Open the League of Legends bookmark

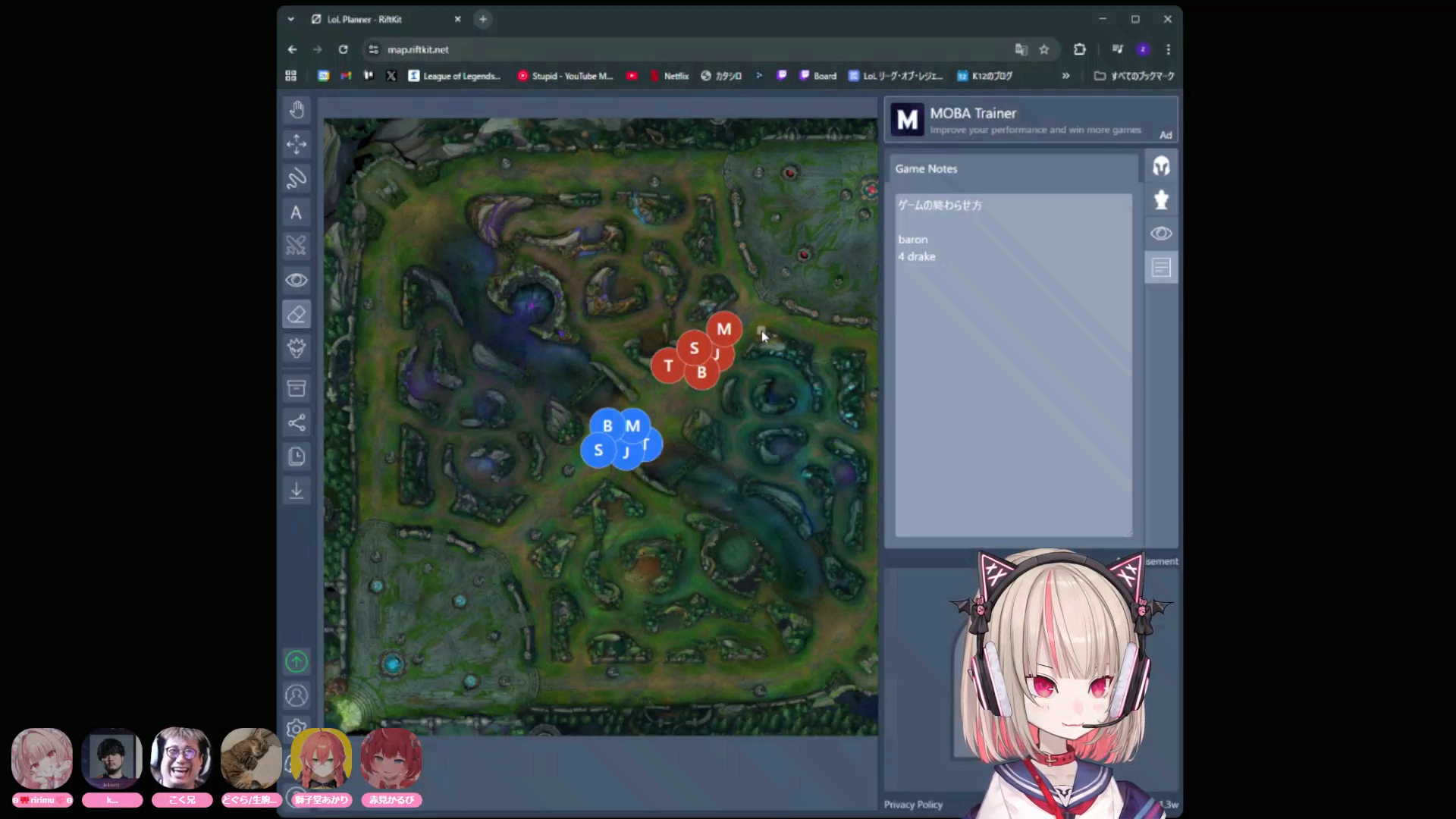455,76
